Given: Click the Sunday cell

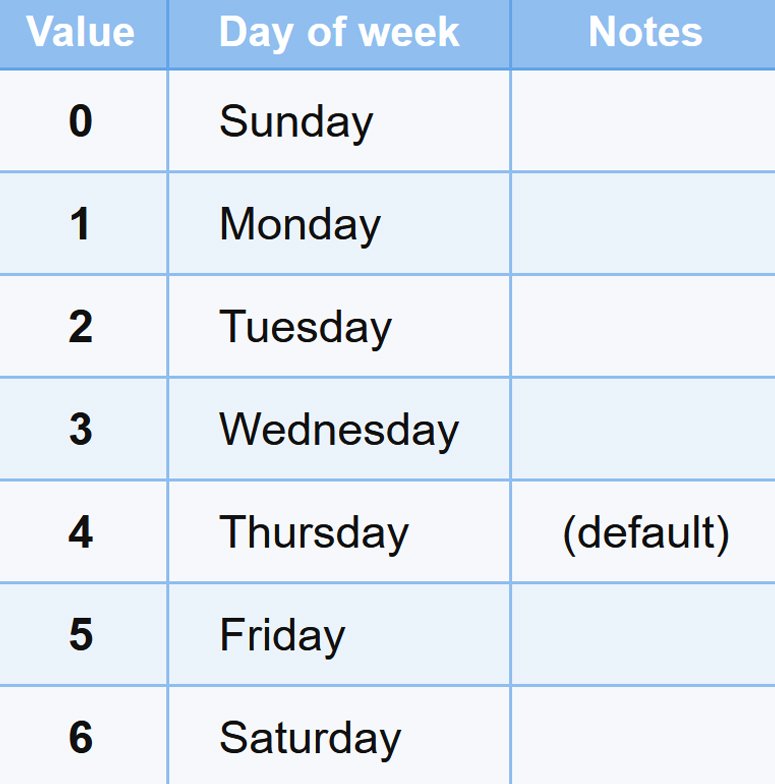Looking at the screenshot, I should [296, 122].
